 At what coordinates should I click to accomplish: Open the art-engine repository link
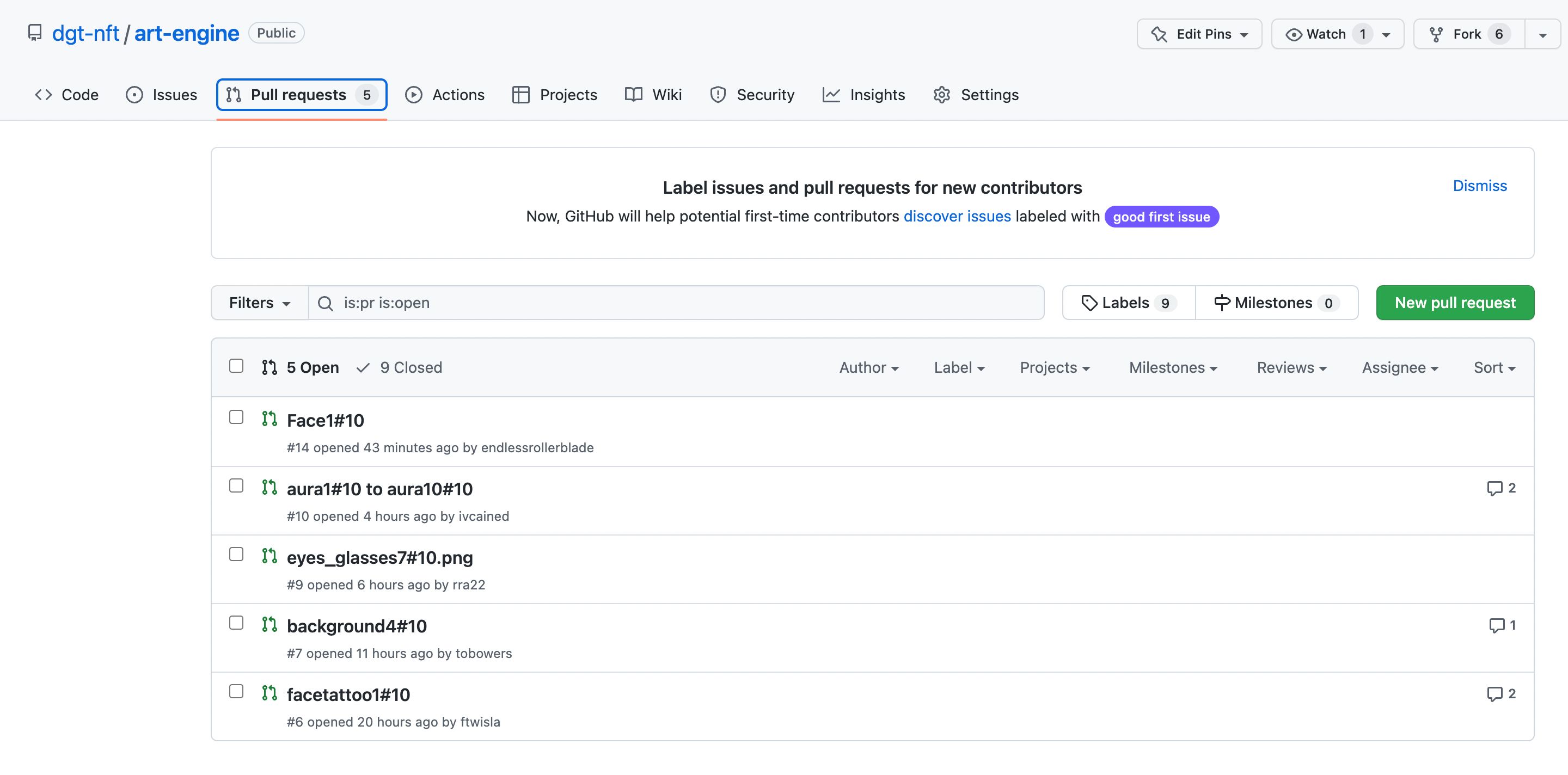186,33
